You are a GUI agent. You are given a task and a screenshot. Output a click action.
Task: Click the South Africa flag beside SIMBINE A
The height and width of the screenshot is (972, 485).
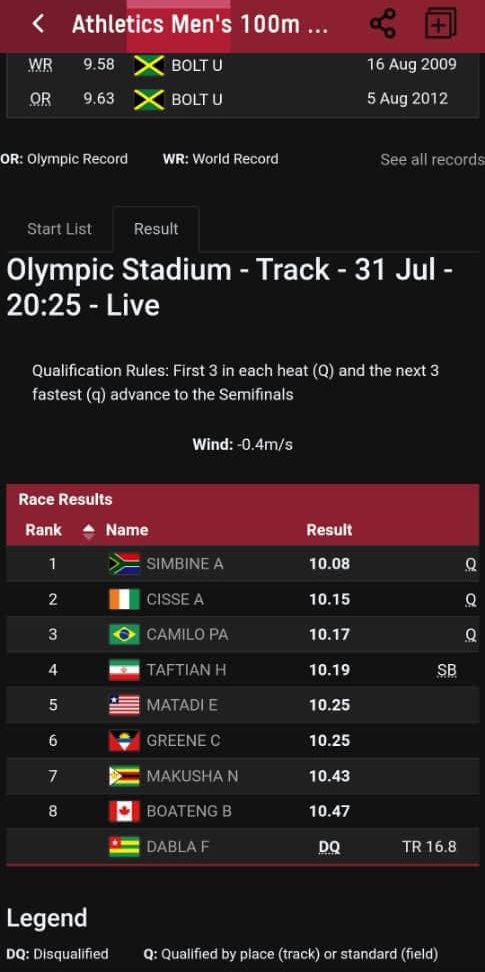[124, 563]
